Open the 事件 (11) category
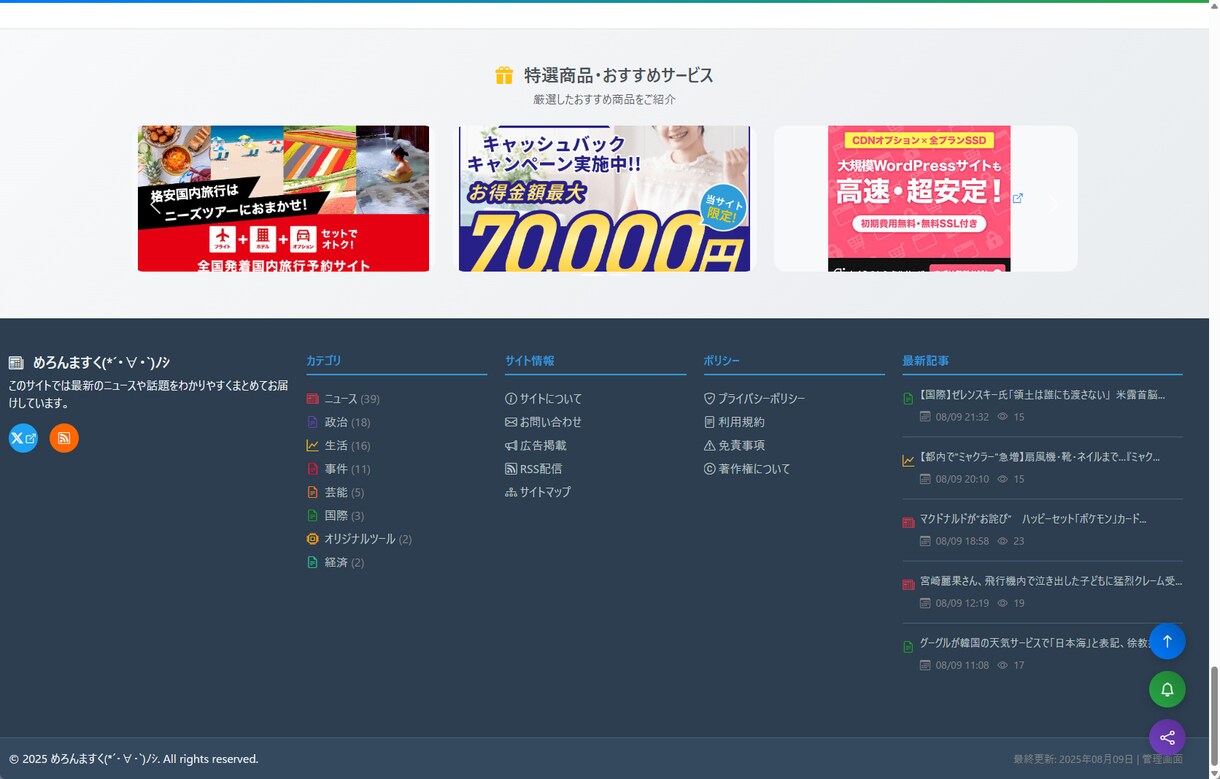1220x779 pixels. 338,469
